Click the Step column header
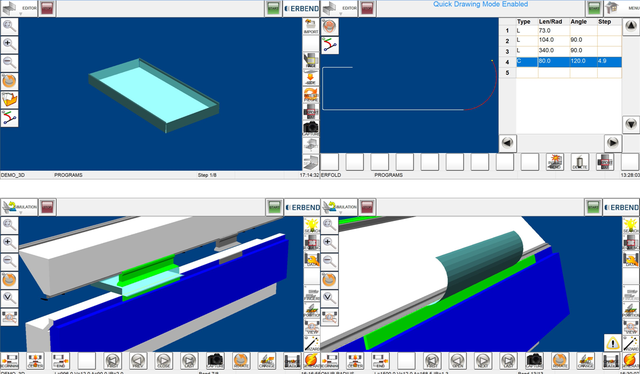640x374 pixels. click(x=604, y=22)
